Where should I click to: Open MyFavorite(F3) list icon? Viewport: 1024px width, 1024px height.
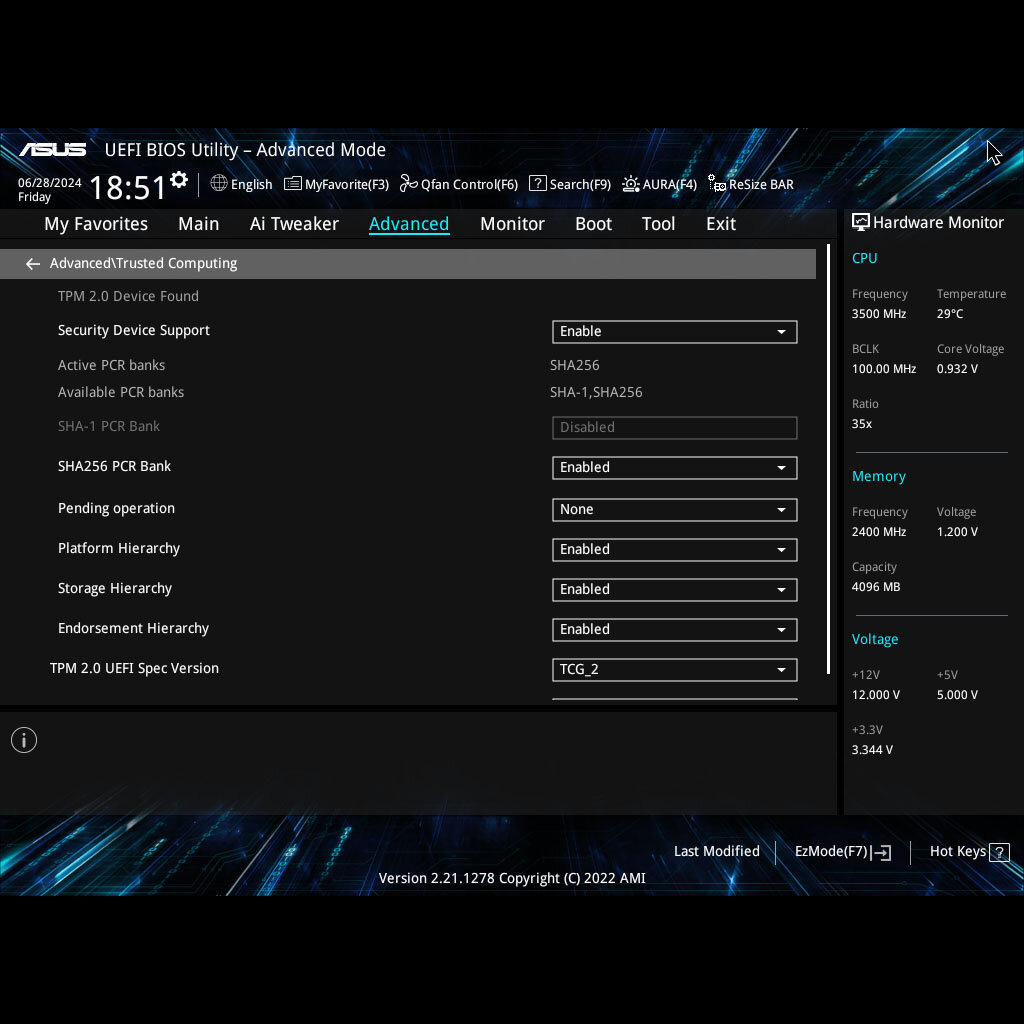click(x=293, y=184)
